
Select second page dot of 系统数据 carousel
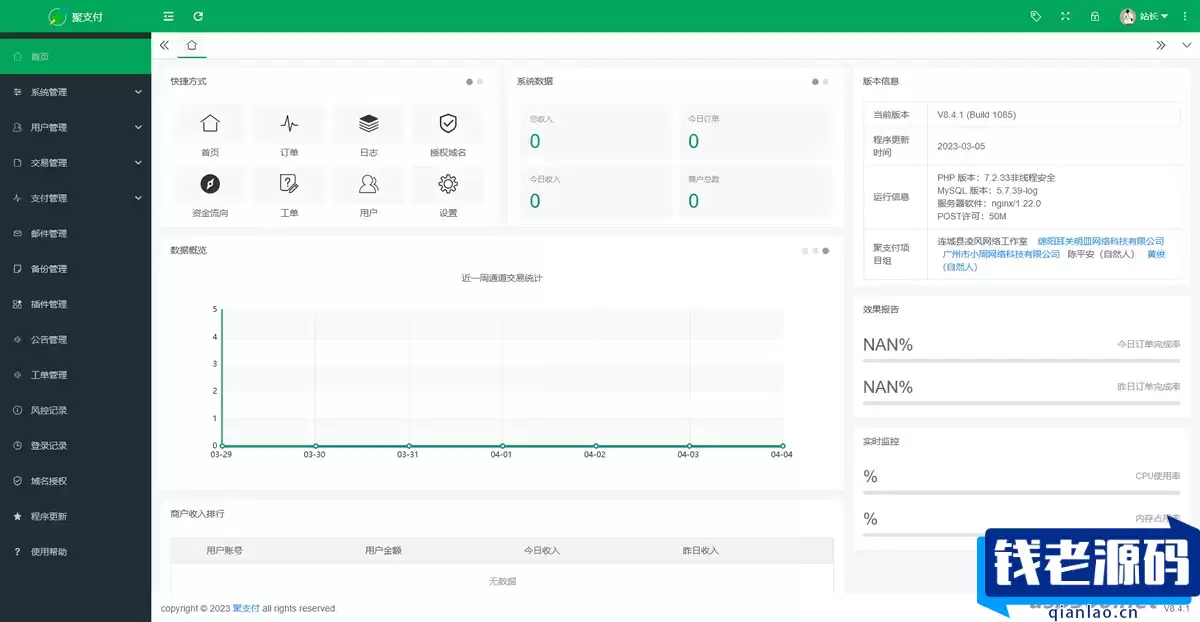point(826,82)
